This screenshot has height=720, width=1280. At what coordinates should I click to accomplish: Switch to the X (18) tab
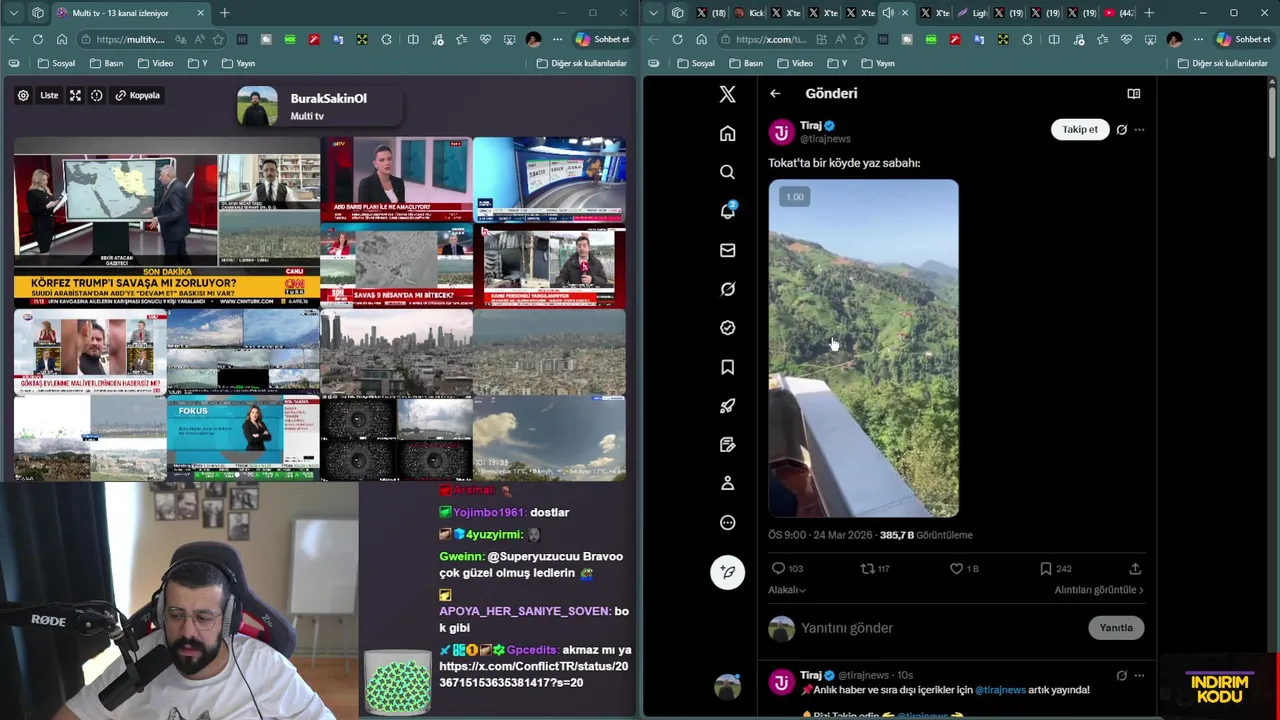coord(711,13)
